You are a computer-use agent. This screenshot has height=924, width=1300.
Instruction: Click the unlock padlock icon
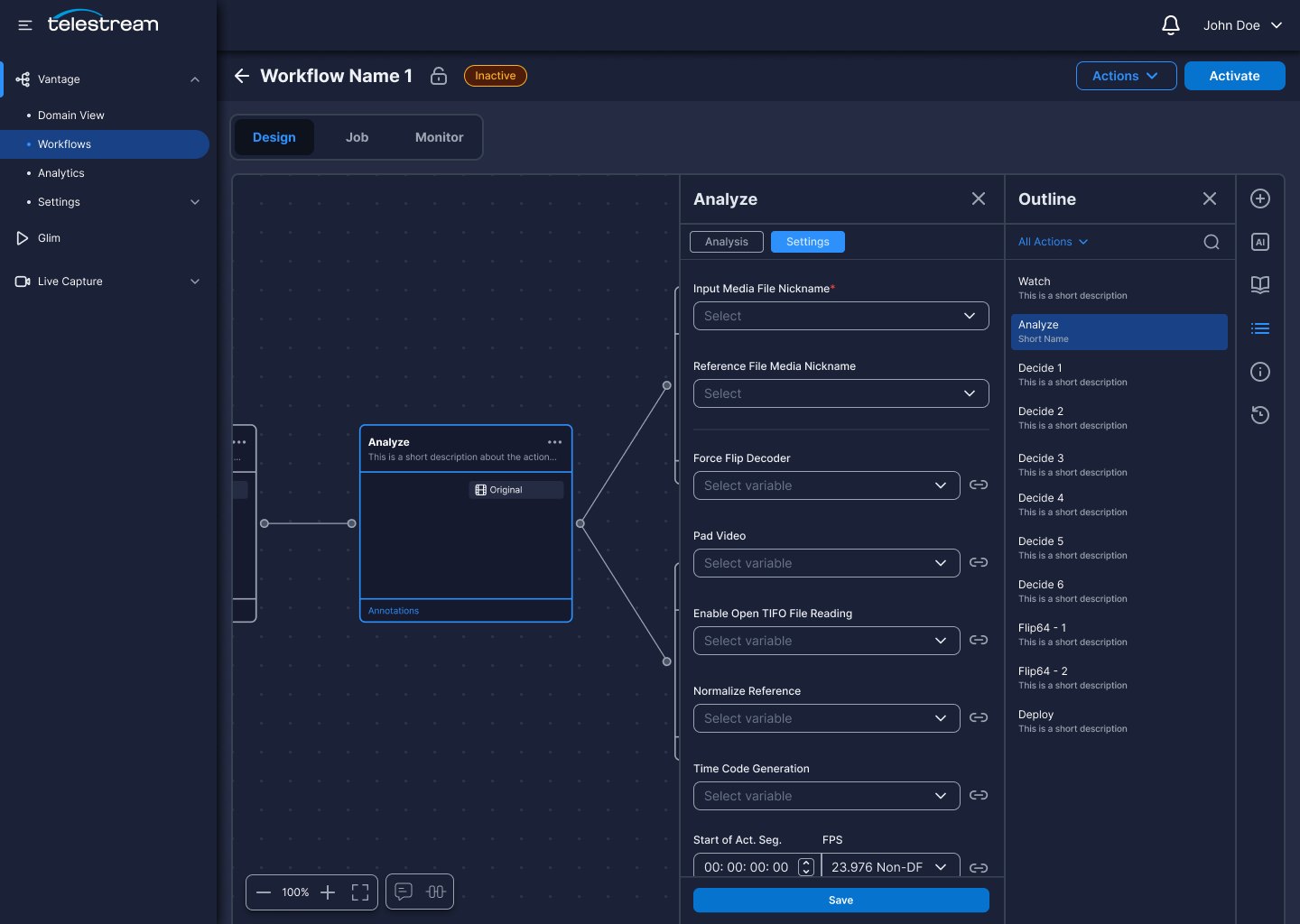(439, 76)
